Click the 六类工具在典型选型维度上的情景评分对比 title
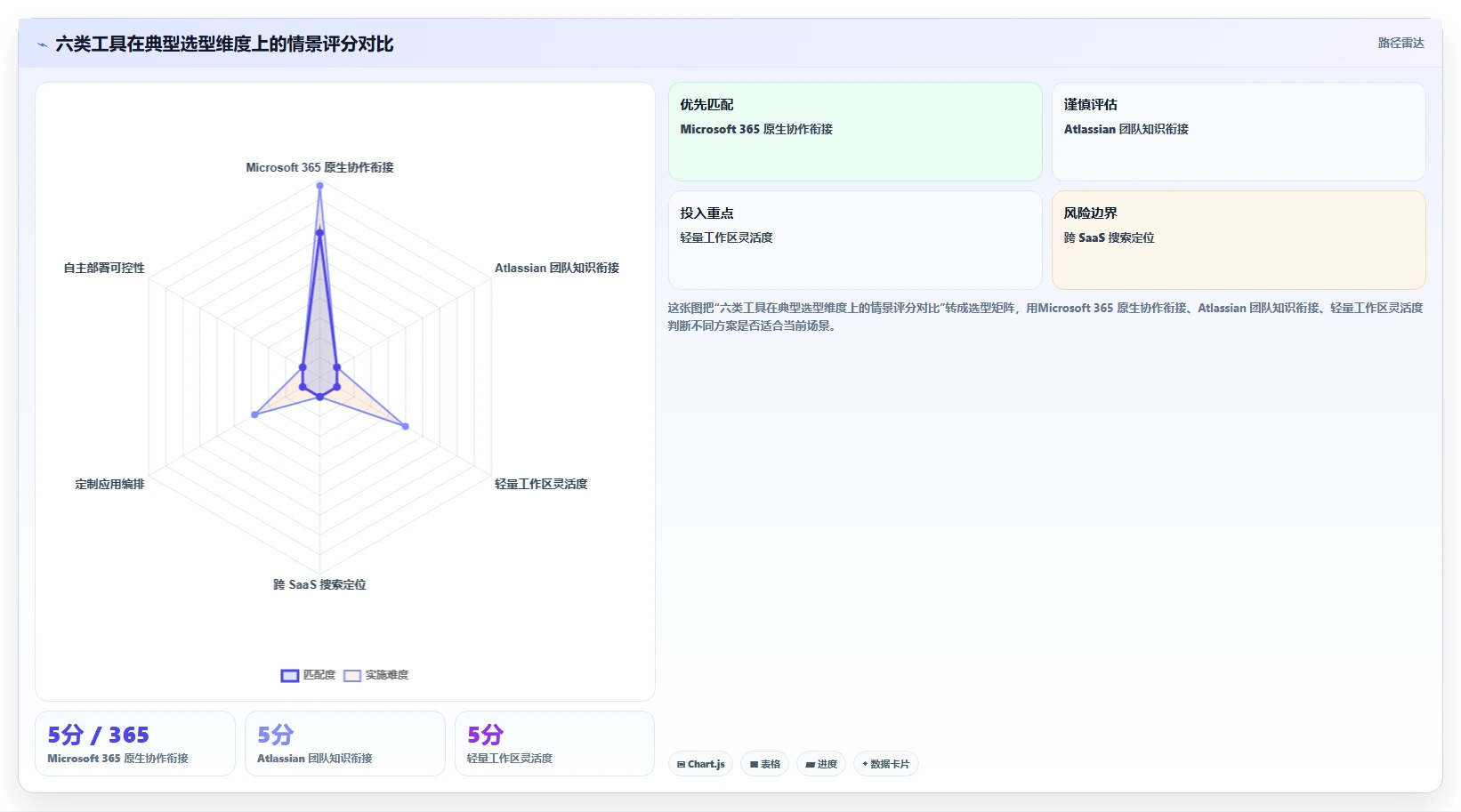This screenshot has width=1461, height=812. point(224,44)
